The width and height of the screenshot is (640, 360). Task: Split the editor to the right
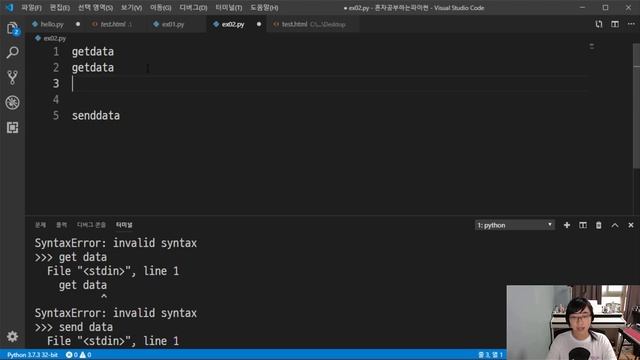(x=615, y=24)
